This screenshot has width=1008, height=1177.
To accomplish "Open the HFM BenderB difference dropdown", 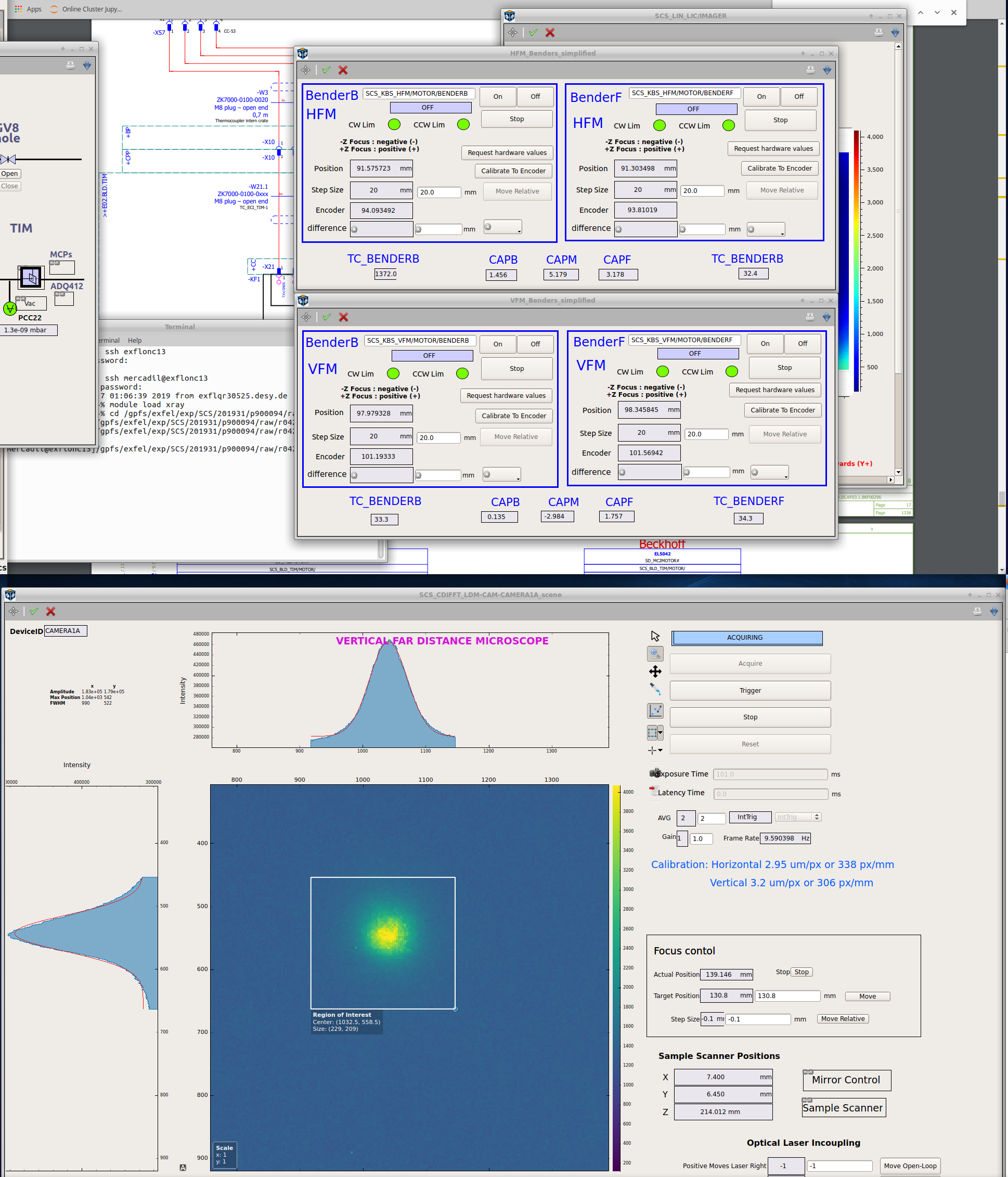I will coord(503,227).
